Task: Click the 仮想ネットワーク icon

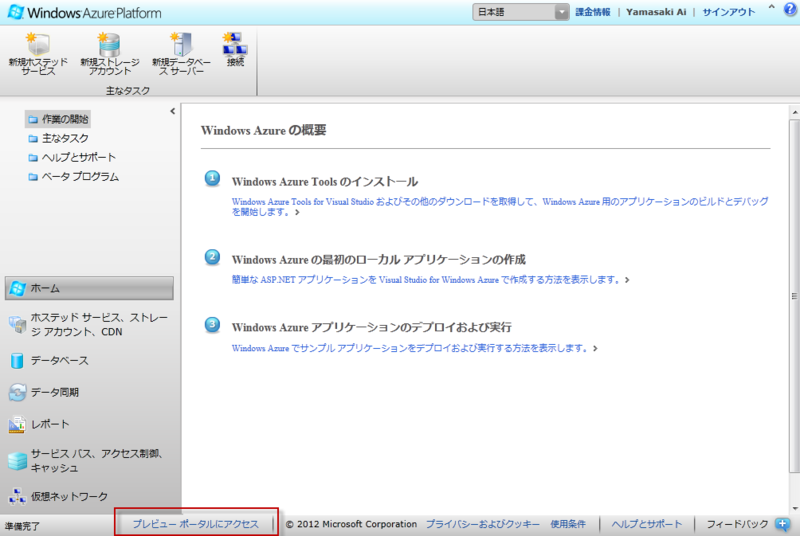Action: 17,496
